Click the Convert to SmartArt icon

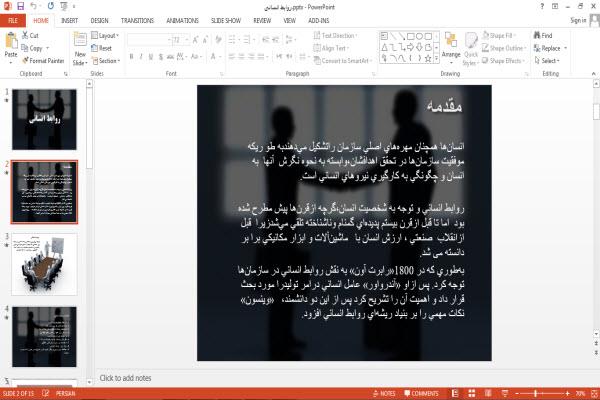pyautogui.click(x=317, y=60)
